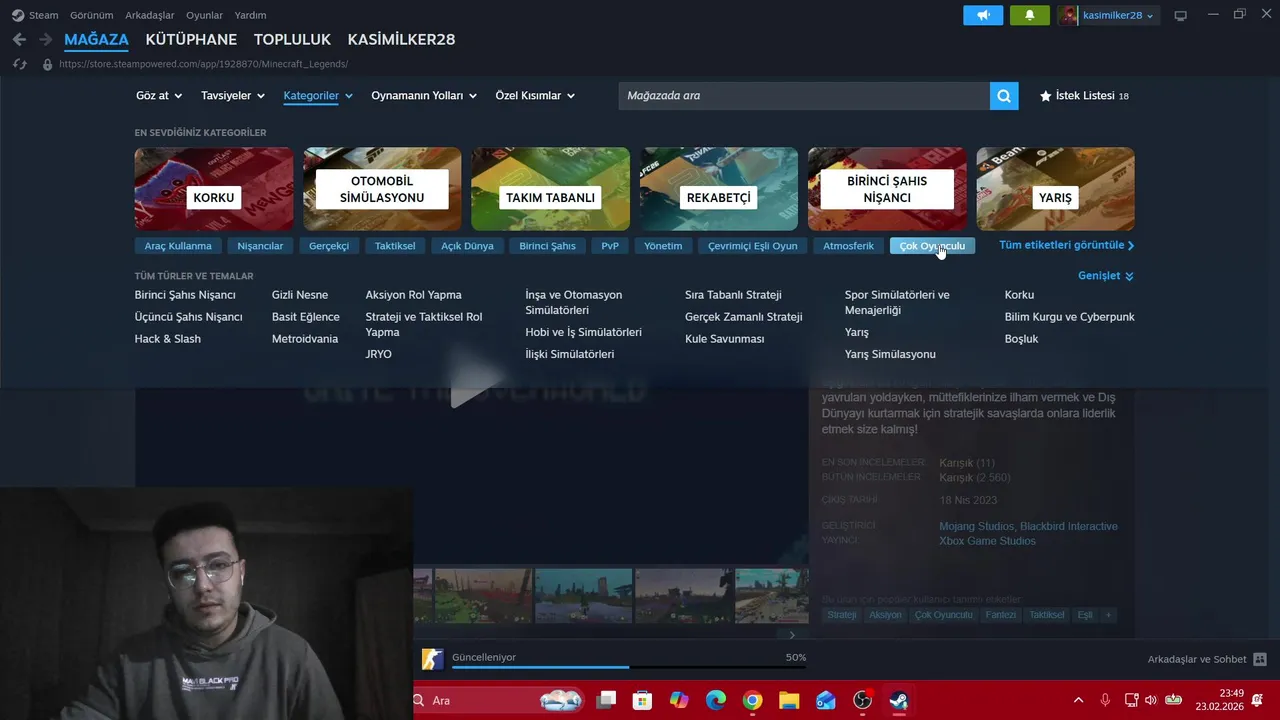Click the microphone tray icon
1280x720 pixels.
click(1105, 700)
